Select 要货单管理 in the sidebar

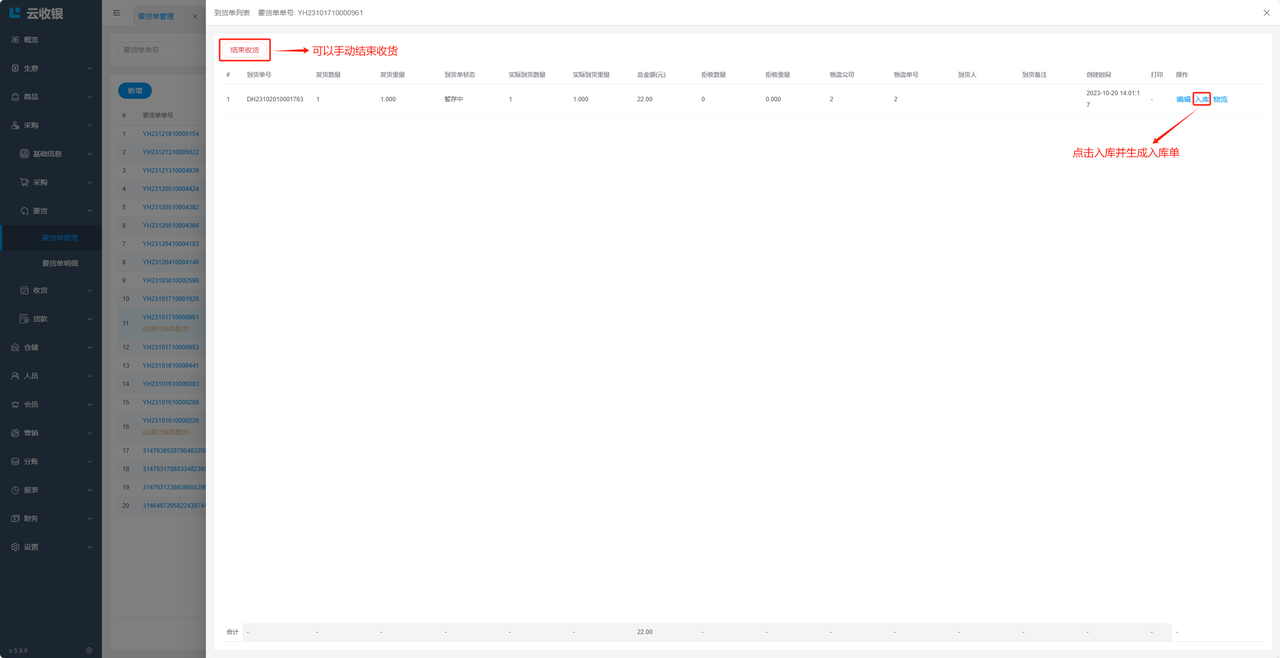click(x=60, y=238)
